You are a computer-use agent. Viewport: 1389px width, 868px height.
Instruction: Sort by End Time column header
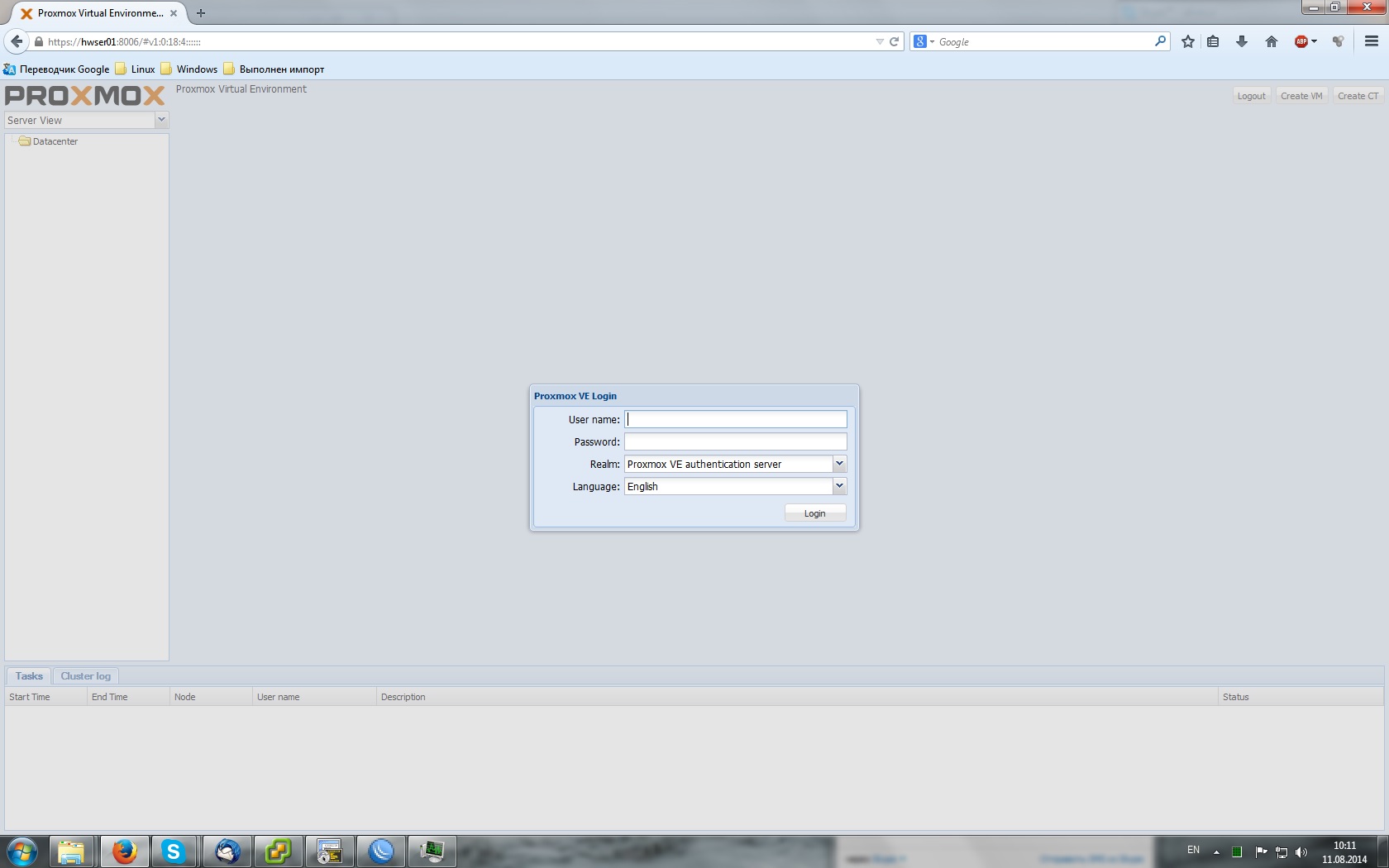point(128,697)
